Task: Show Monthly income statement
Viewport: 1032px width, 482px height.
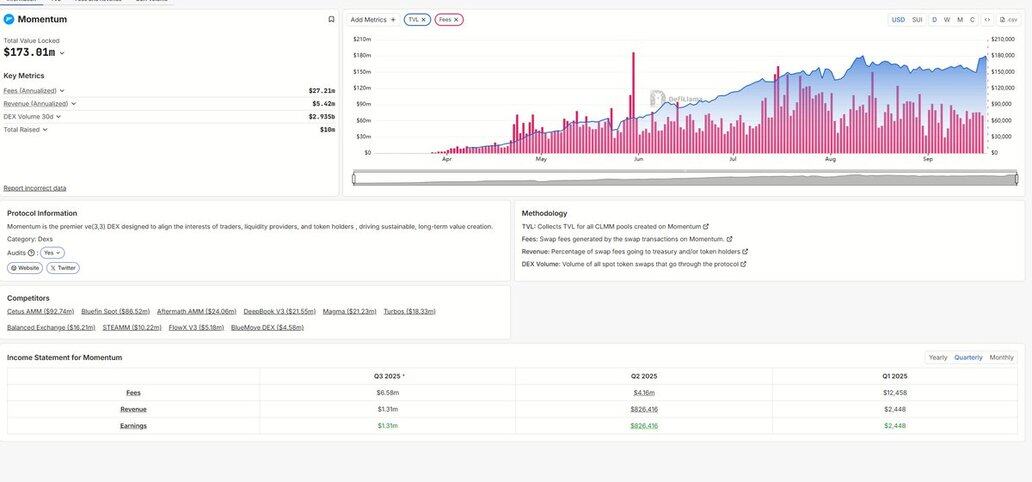Action: click(1001, 358)
